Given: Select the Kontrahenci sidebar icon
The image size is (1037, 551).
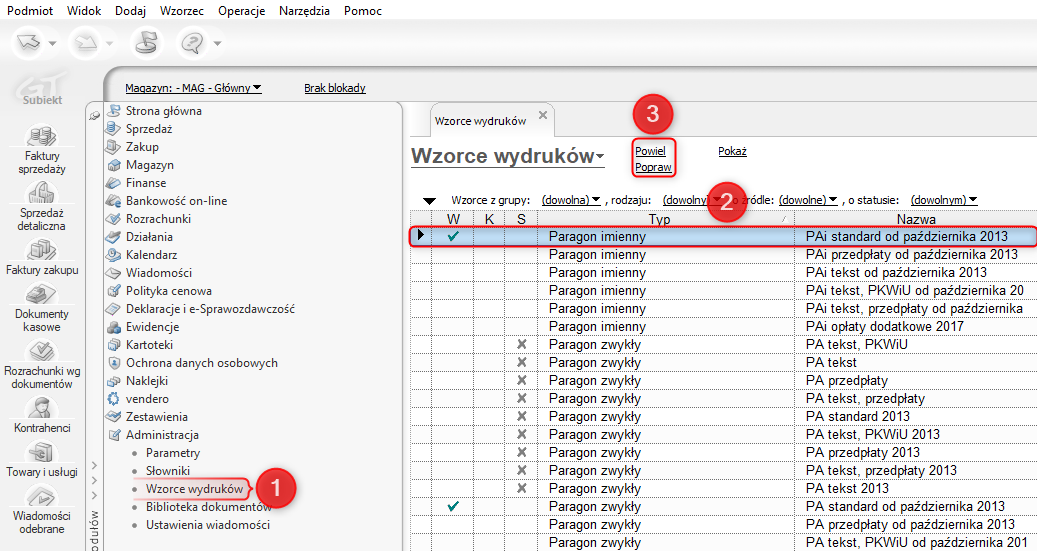Looking at the screenshot, I should click(41, 408).
